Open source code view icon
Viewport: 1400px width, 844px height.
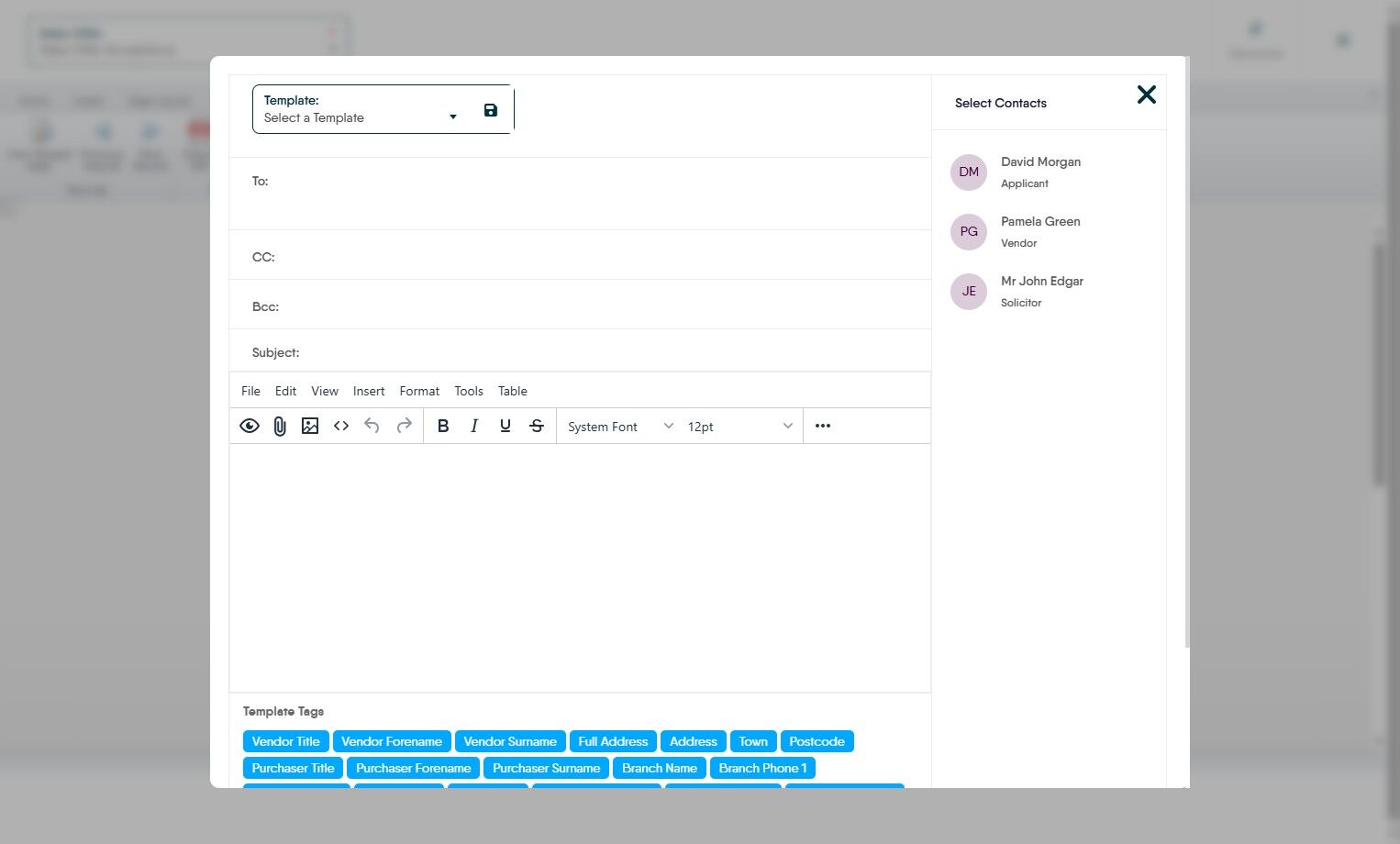point(341,426)
